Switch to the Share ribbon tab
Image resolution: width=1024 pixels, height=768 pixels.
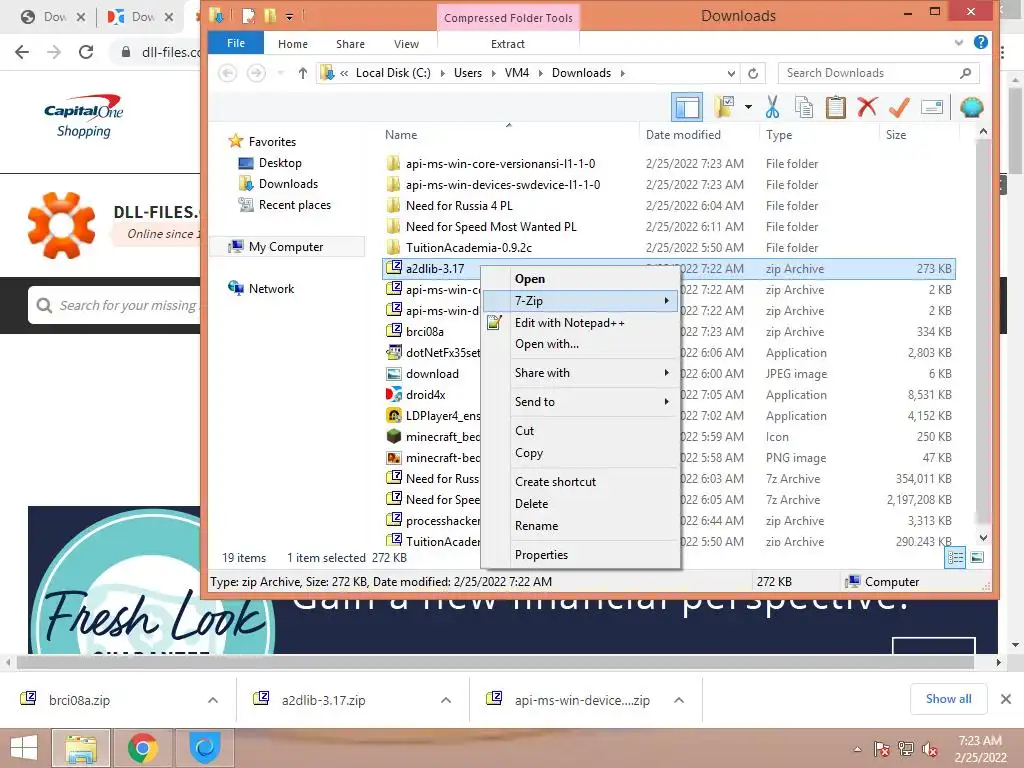click(x=350, y=44)
